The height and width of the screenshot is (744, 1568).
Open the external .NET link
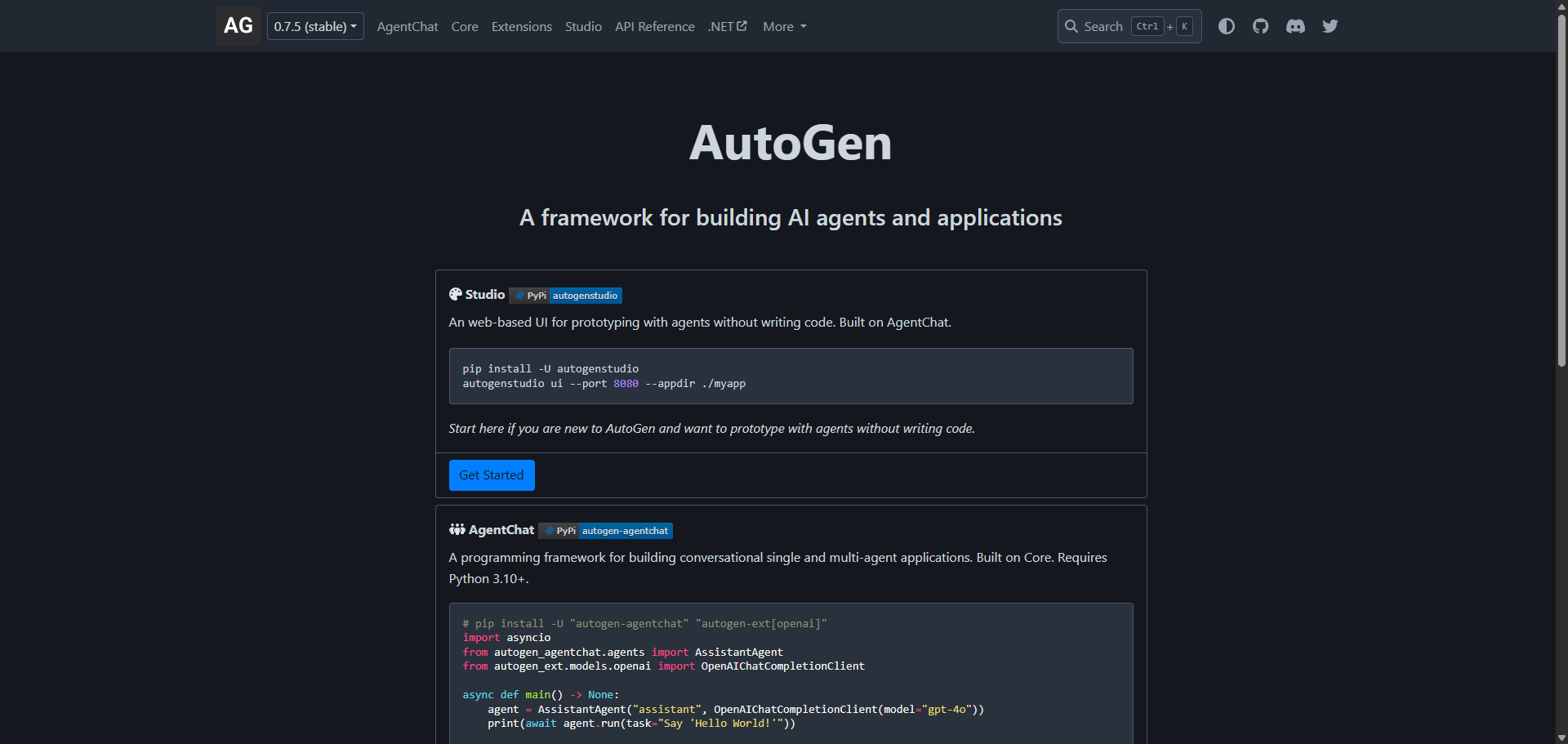727,27
